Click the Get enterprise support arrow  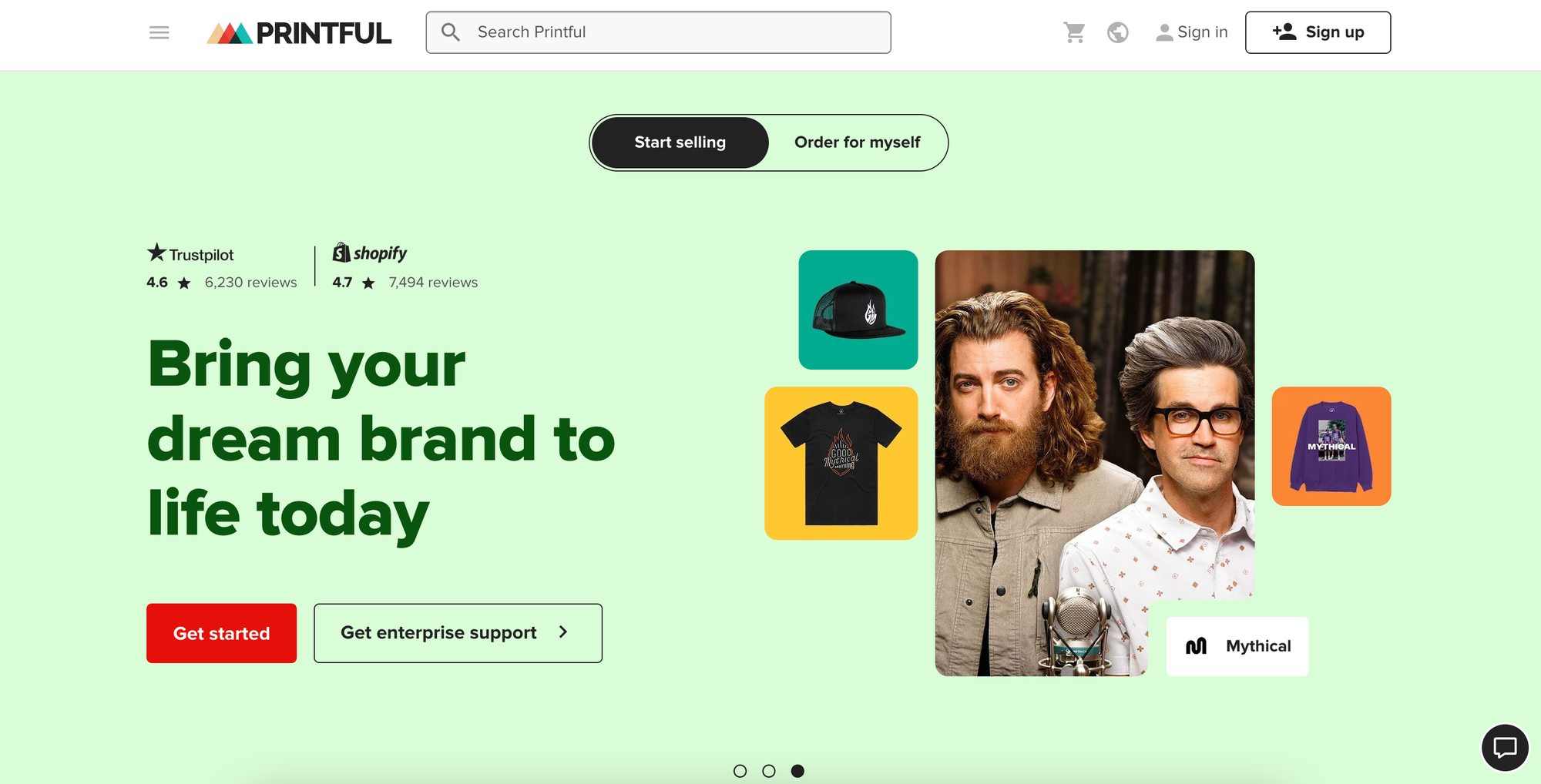click(563, 632)
